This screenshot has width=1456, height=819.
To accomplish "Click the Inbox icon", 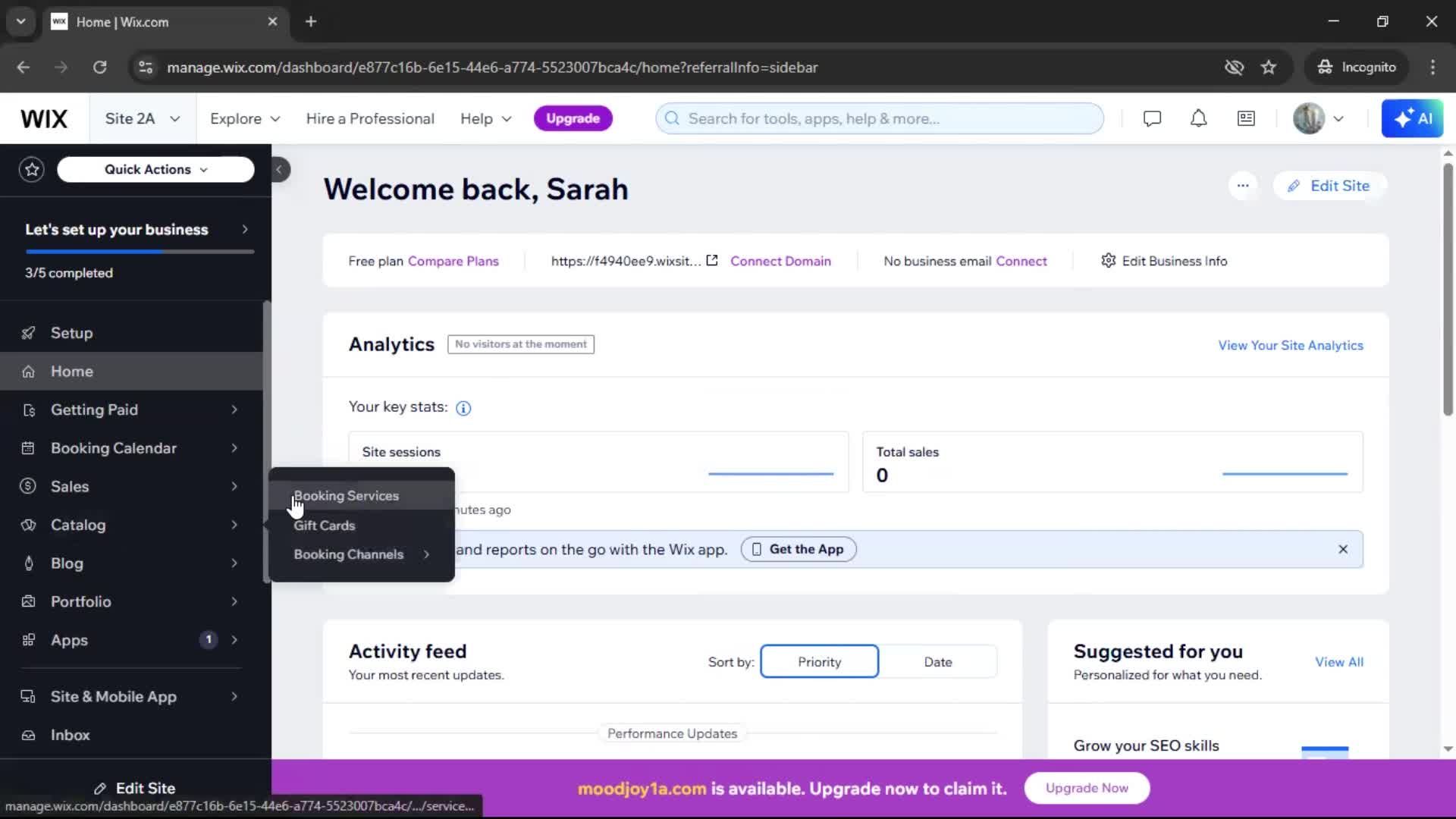I will pyautogui.click(x=29, y=736).
